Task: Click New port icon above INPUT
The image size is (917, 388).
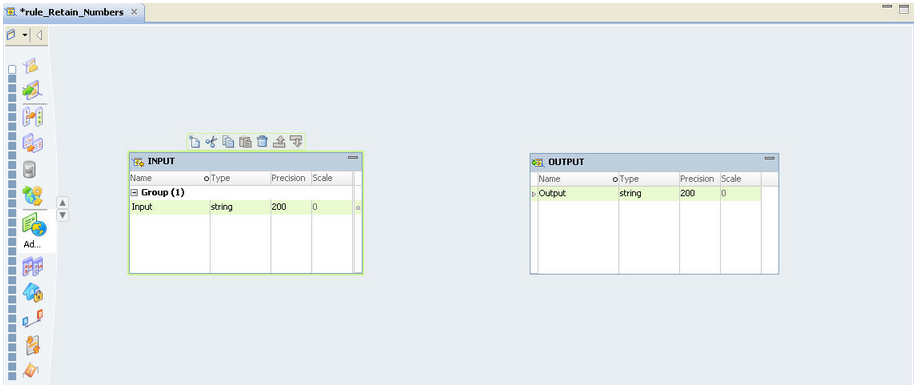Action: coord(195,141)
